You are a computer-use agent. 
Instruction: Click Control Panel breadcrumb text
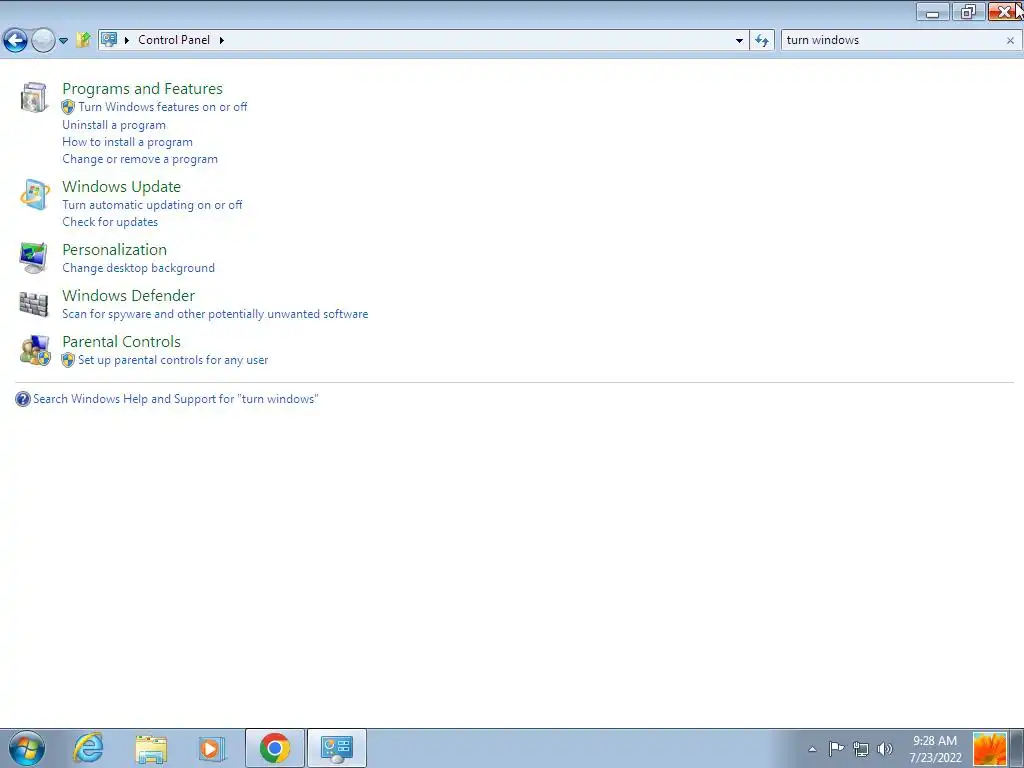pyautogui.click(x=174, y=40)
